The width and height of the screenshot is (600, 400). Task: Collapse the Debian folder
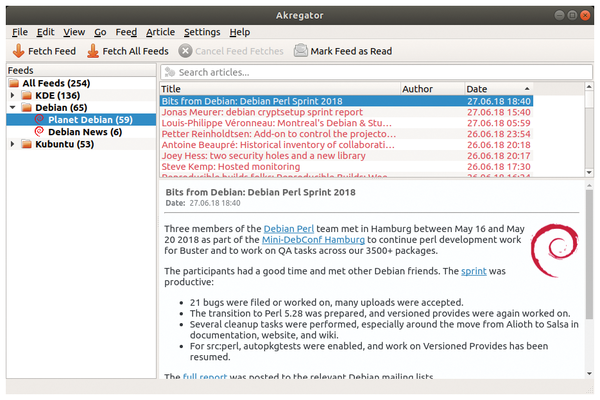[13, 108]
